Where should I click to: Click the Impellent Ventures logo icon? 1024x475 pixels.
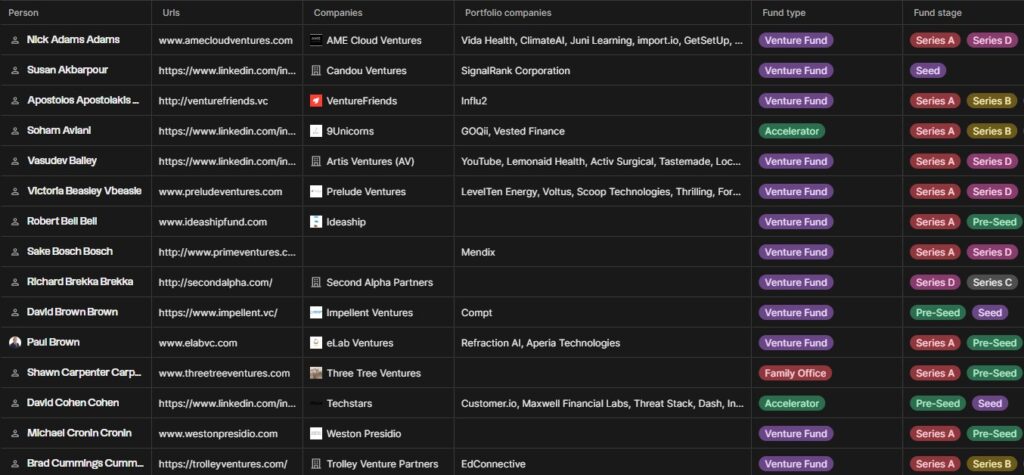[x=316, y=312]
